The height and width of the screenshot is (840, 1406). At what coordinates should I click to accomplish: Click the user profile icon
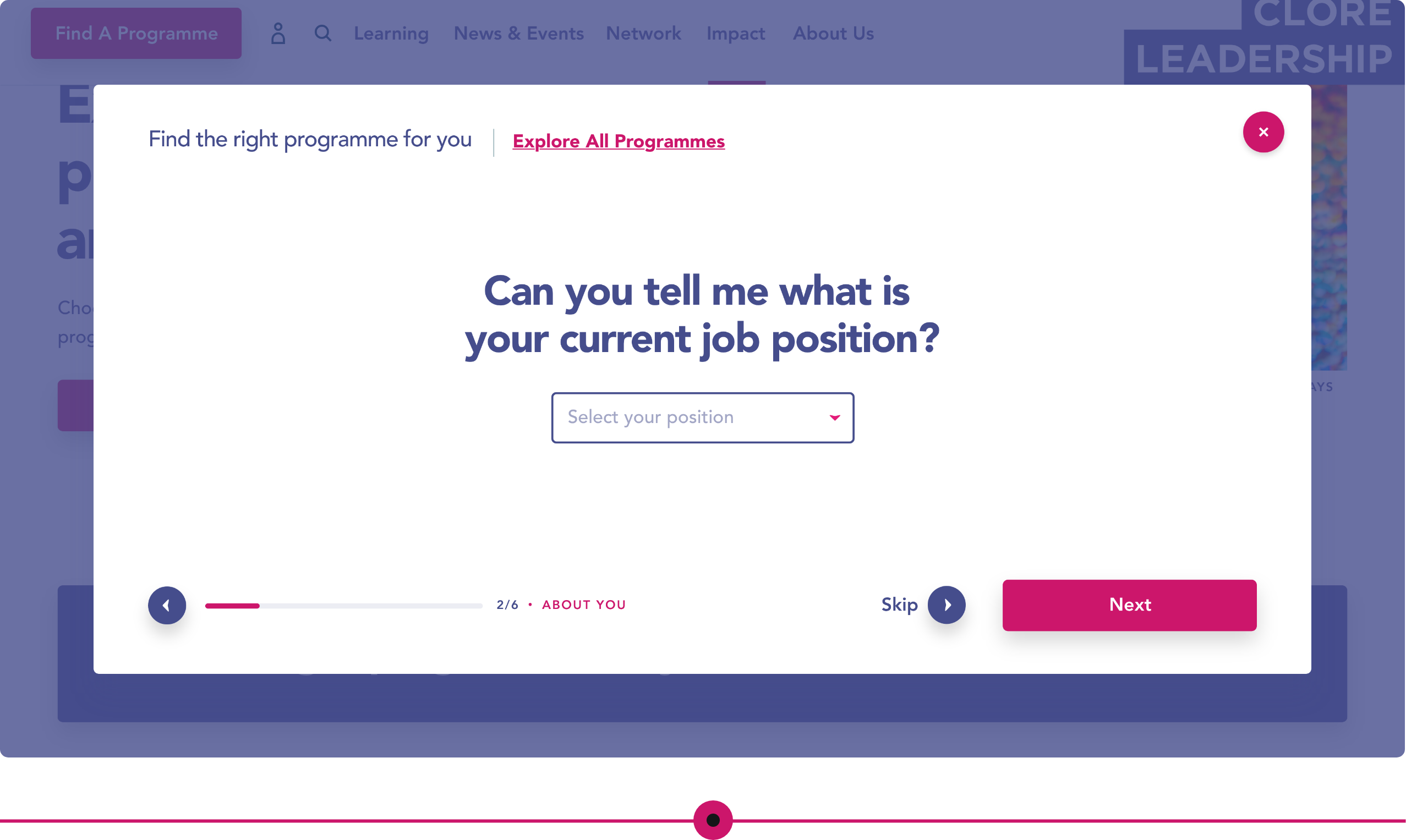[x=278, y=32]
